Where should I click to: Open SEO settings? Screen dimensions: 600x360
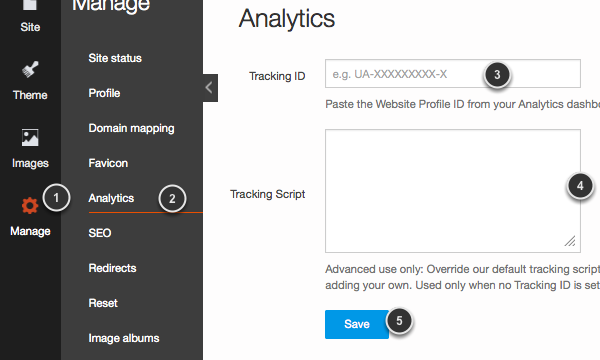(x=99, y=233)
